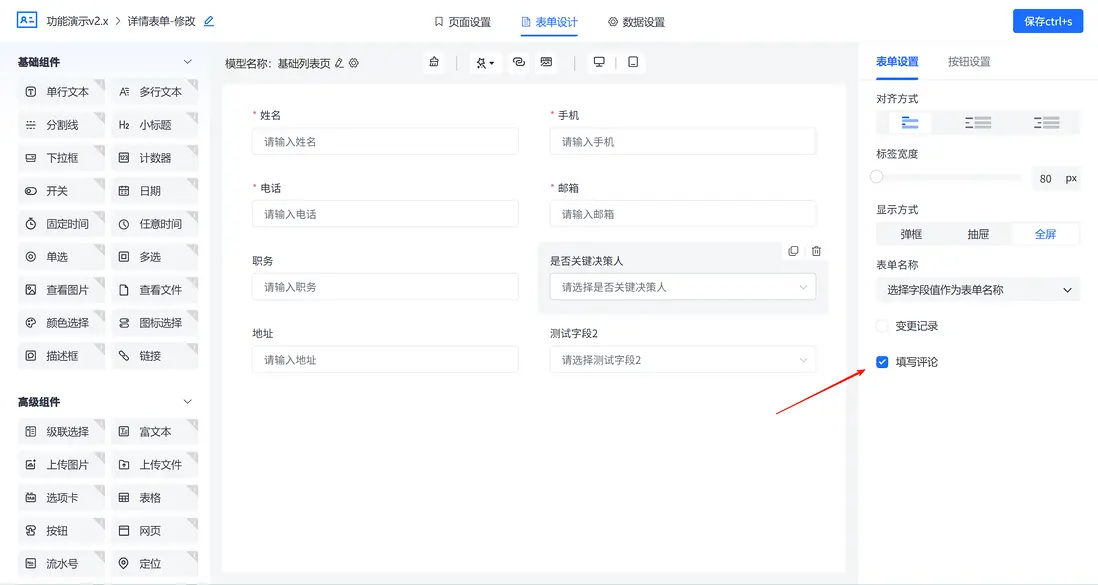Collapse the 基础组件 section
This screenshot has height=585, width=1098.
186,61
